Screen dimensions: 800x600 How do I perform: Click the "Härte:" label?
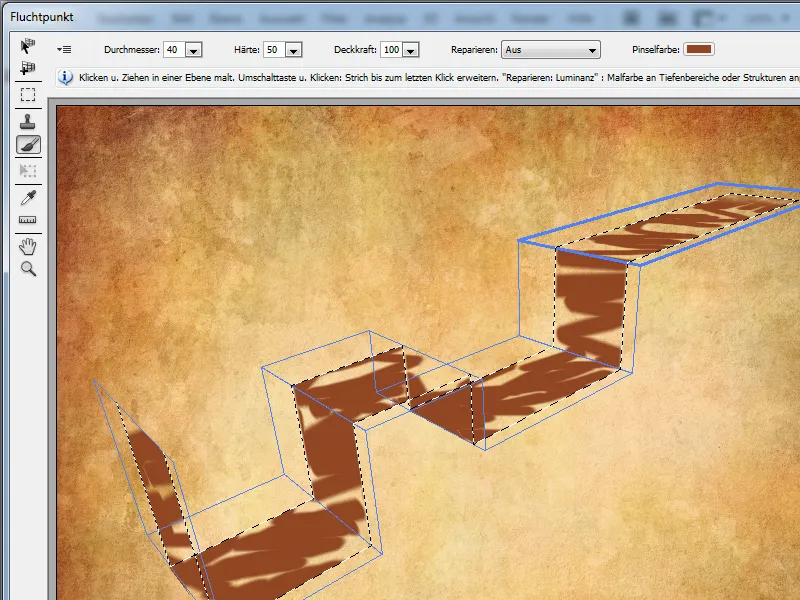click(247, 49)
